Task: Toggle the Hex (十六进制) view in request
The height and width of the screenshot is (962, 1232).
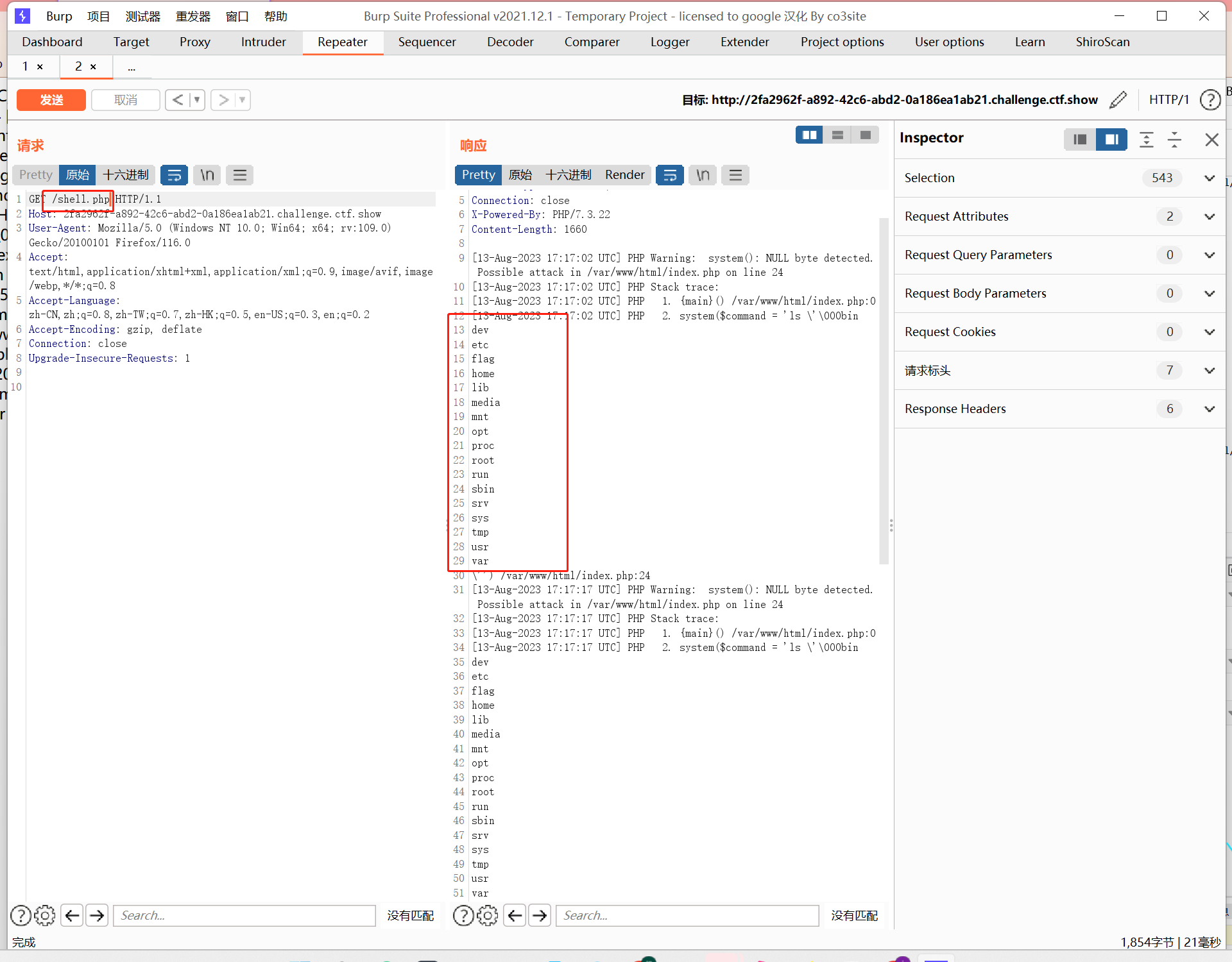Action: (126, 174)
